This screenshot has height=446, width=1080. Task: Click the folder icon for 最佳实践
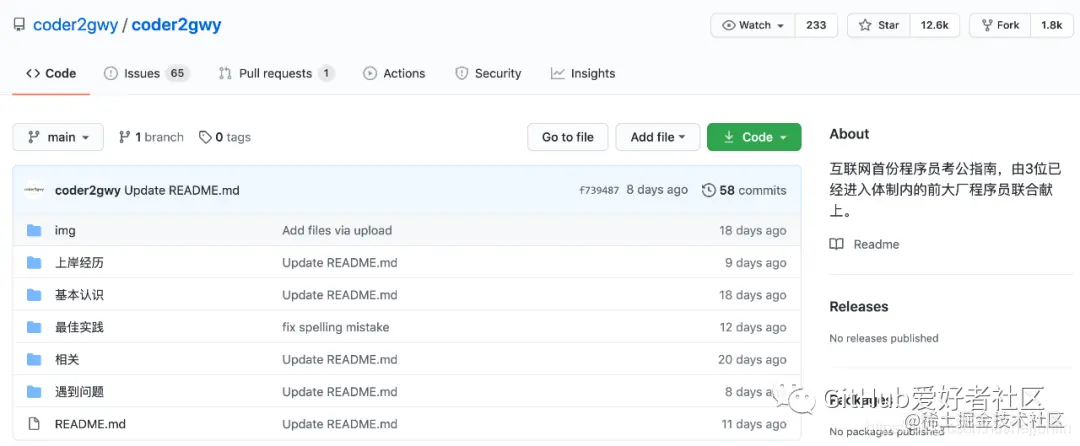34,328
